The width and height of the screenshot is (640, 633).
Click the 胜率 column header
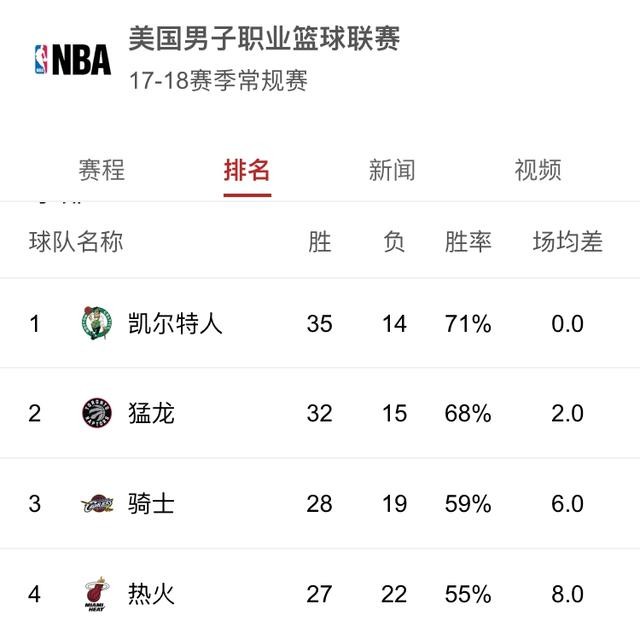[468, 242]
